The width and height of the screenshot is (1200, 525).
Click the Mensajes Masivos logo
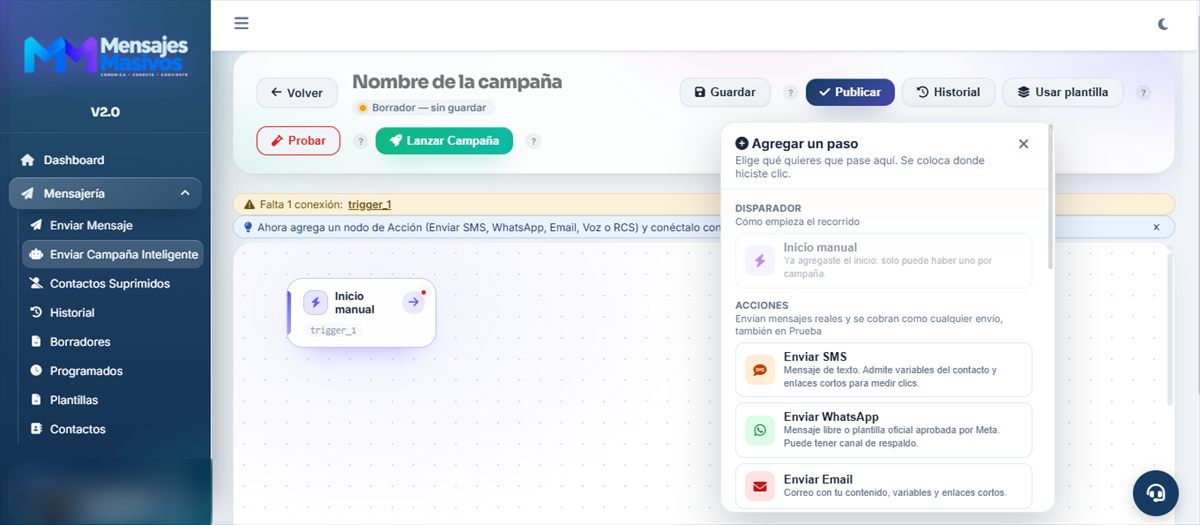pyautogui.click(x=105, y=55)
